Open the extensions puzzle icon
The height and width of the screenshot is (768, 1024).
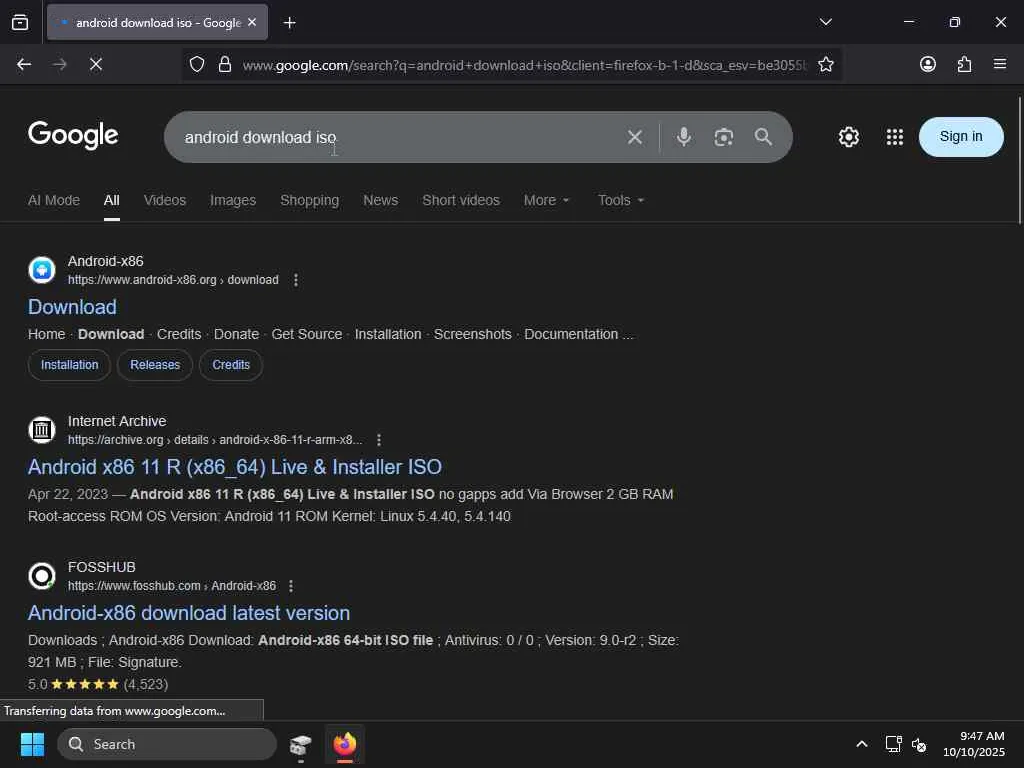tap(964, 64)
